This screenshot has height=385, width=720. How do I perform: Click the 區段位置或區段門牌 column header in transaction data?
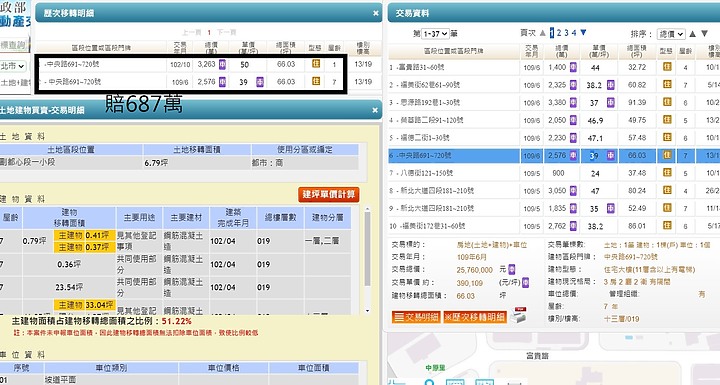453,51
